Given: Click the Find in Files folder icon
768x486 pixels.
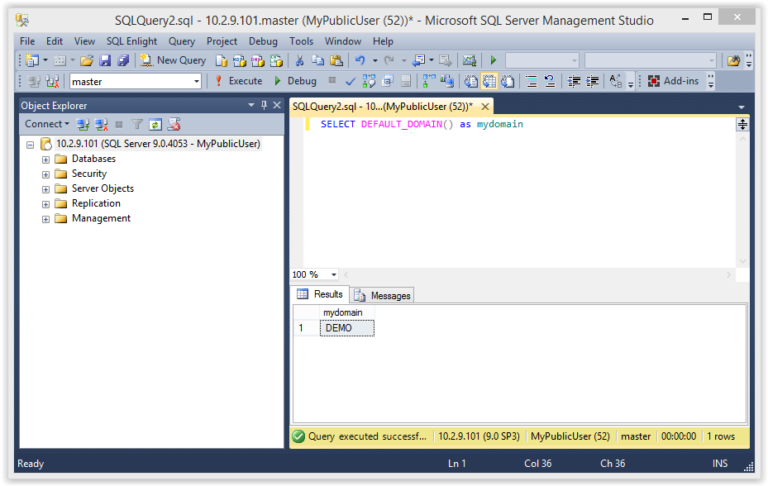Looking at the screenshot, I should [733, 60].
